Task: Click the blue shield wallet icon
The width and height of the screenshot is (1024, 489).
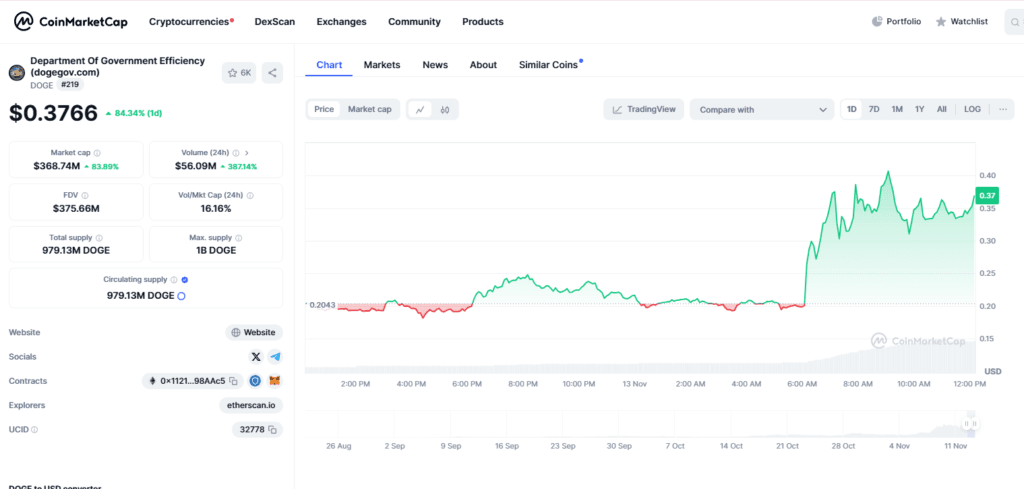Action: [x=256, y=381]
